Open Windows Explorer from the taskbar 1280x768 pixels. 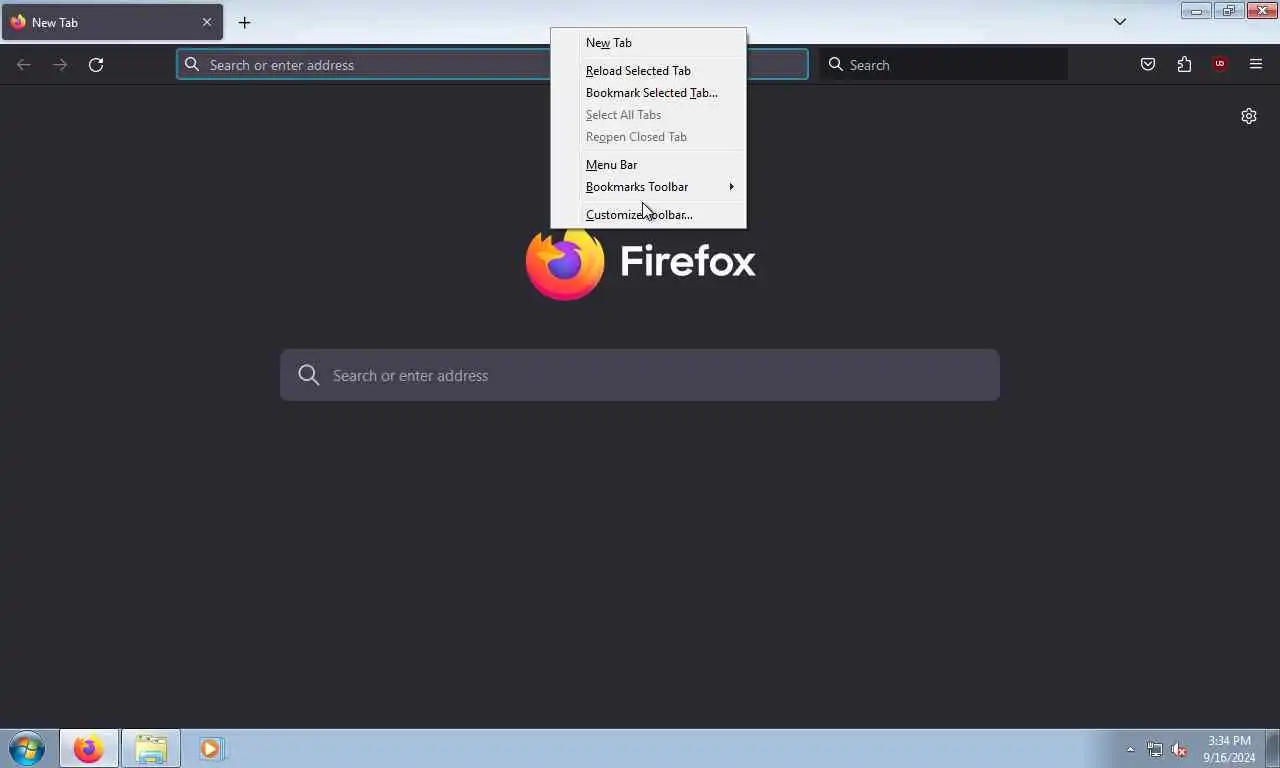(x=151, y=748)
